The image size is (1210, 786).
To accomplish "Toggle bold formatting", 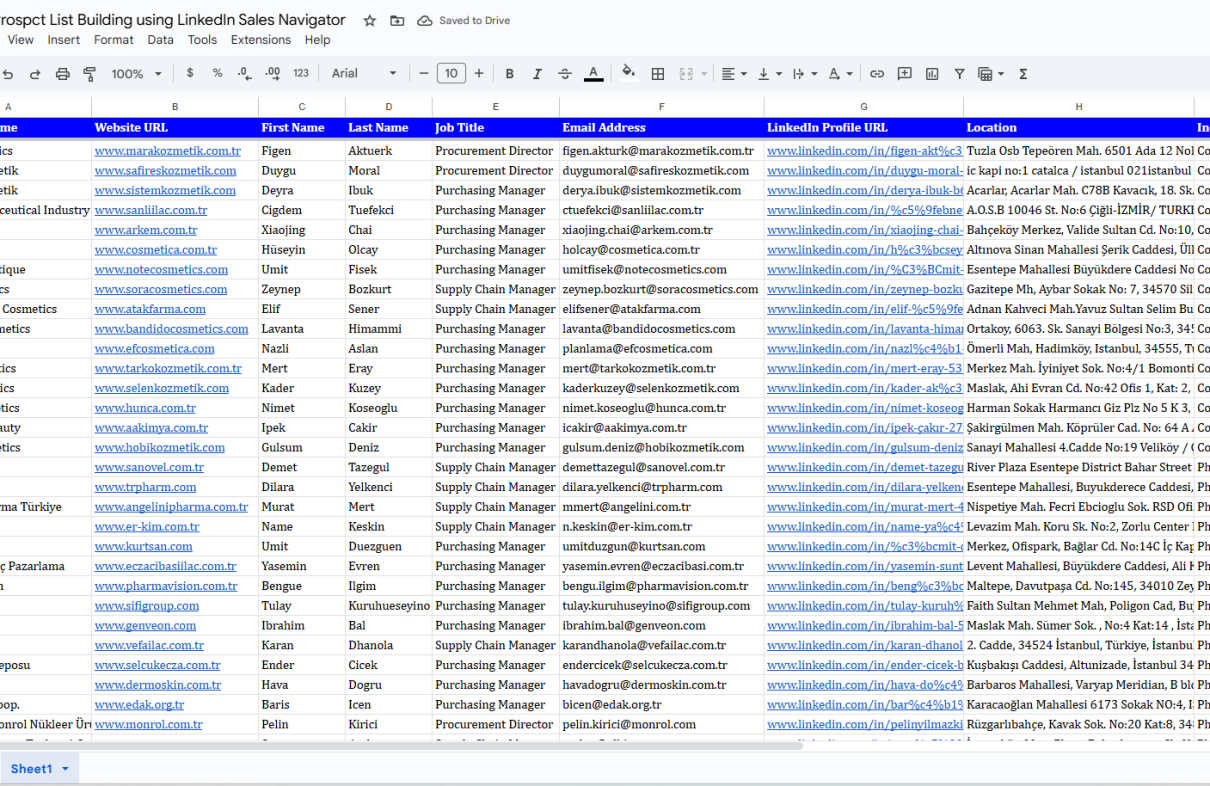I will pos(510,74).
